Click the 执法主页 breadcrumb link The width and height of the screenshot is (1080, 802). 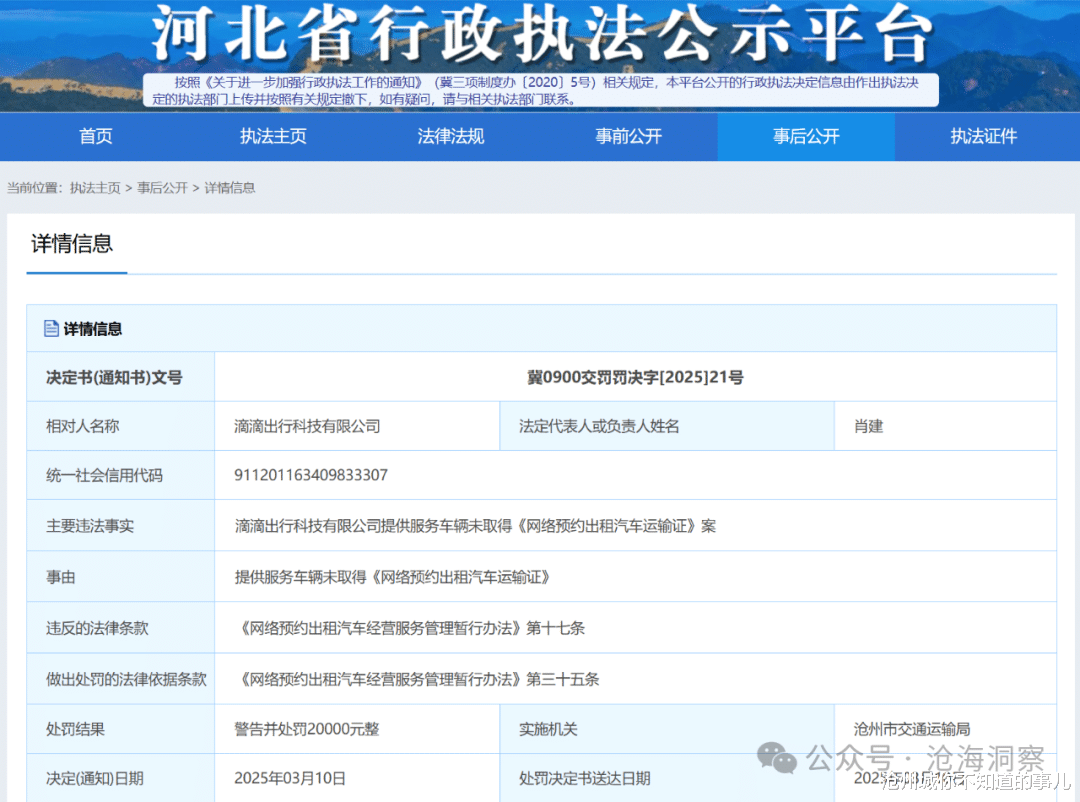[95, 188]
